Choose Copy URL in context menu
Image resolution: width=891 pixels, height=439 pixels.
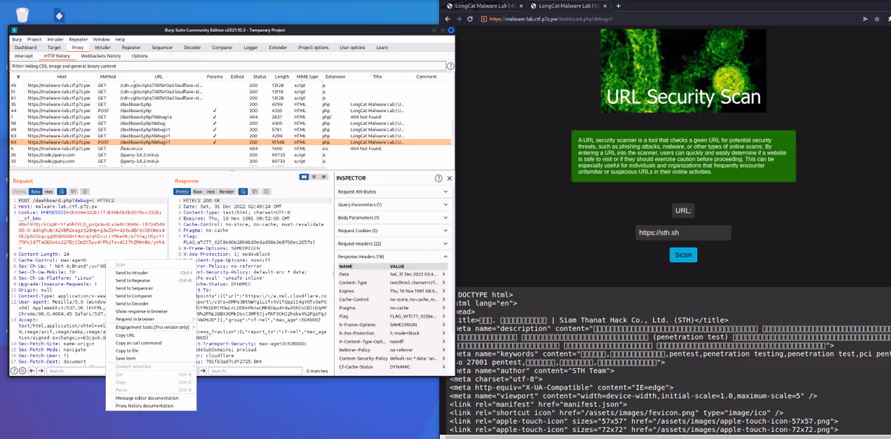151,335
